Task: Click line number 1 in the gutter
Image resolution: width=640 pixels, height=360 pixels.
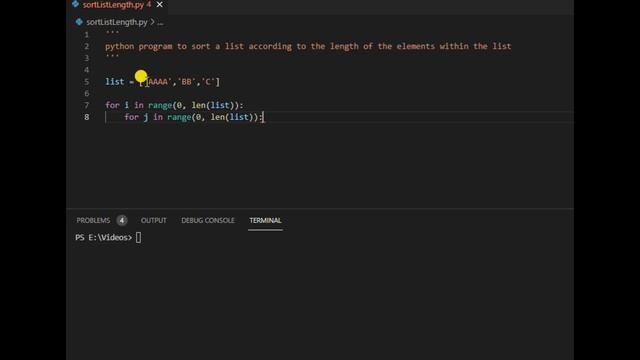Action: pyautogui.click(x=87, y=35)
